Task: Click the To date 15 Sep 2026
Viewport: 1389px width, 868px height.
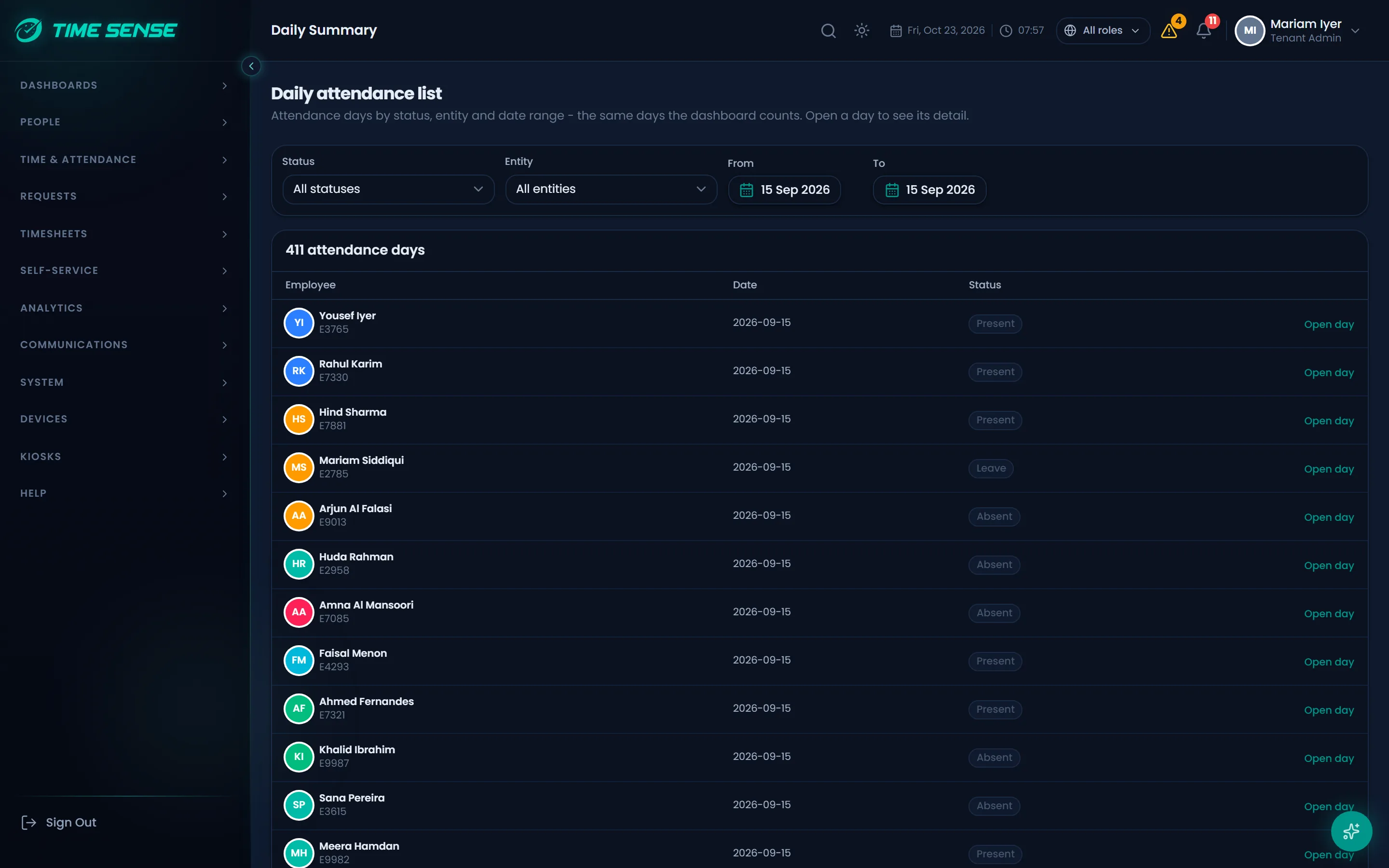Action: (x=929, y=190)
